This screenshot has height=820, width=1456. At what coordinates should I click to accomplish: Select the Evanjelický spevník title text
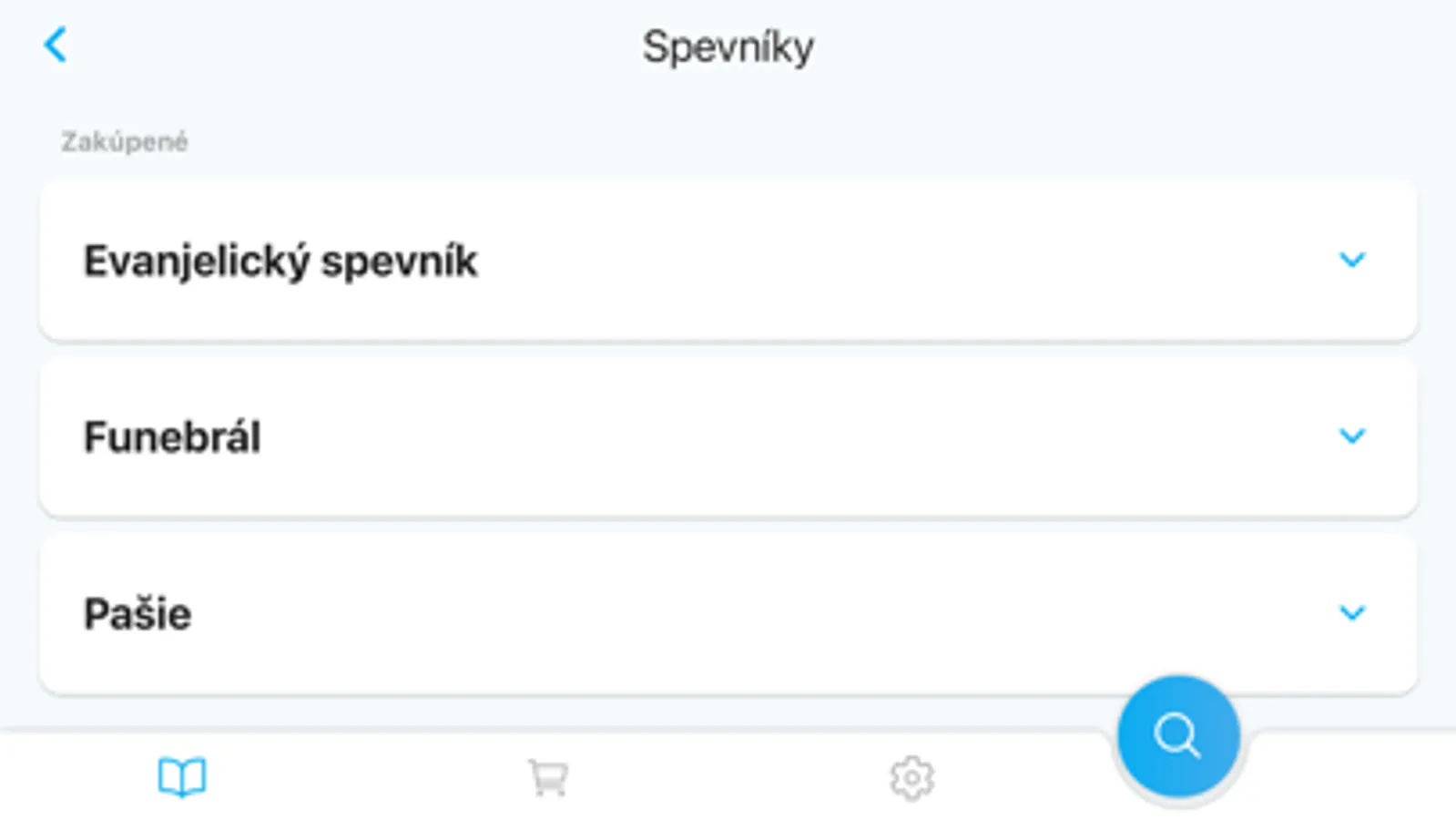[x=280, y=261]
